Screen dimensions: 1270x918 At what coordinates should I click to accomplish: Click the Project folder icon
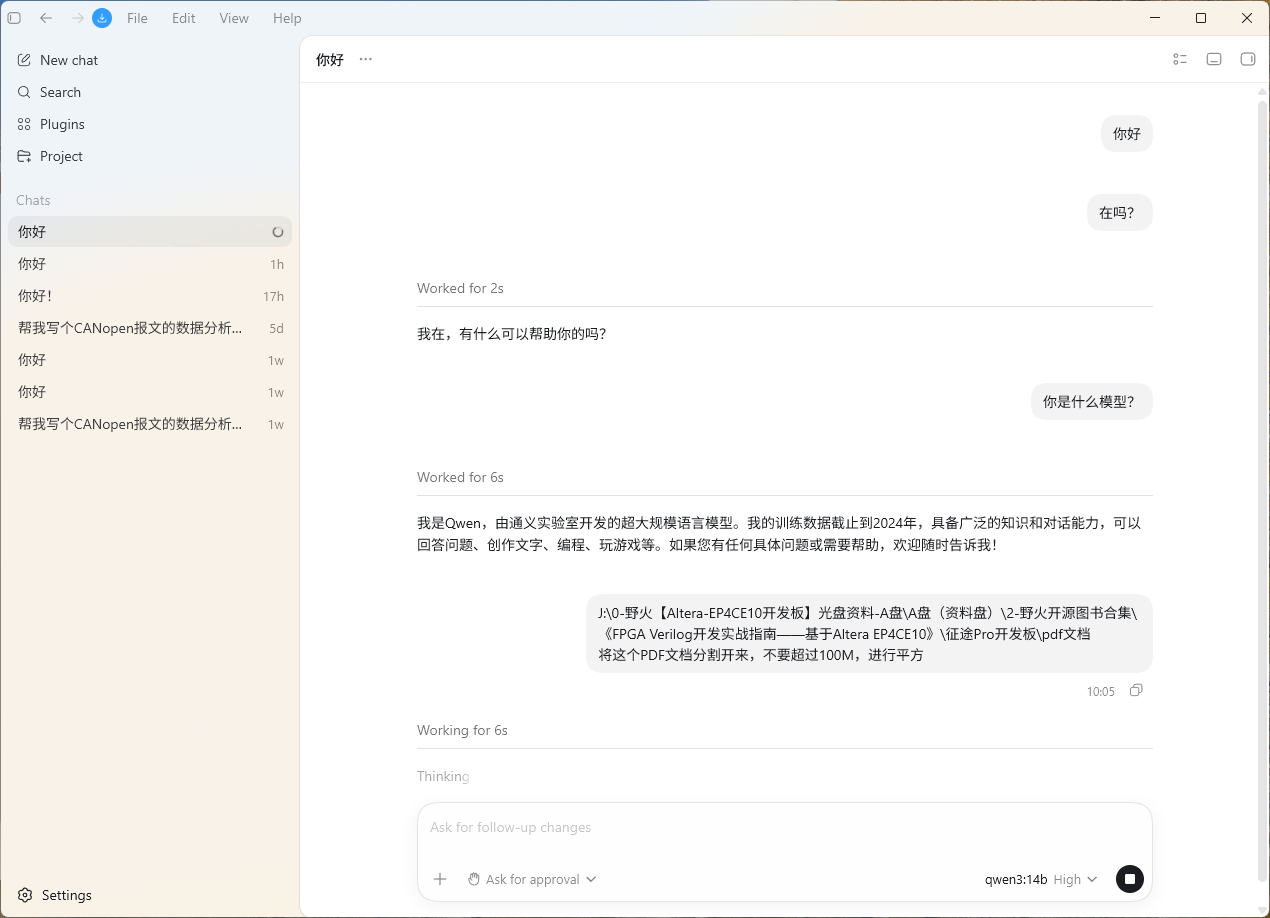(24, 156)
